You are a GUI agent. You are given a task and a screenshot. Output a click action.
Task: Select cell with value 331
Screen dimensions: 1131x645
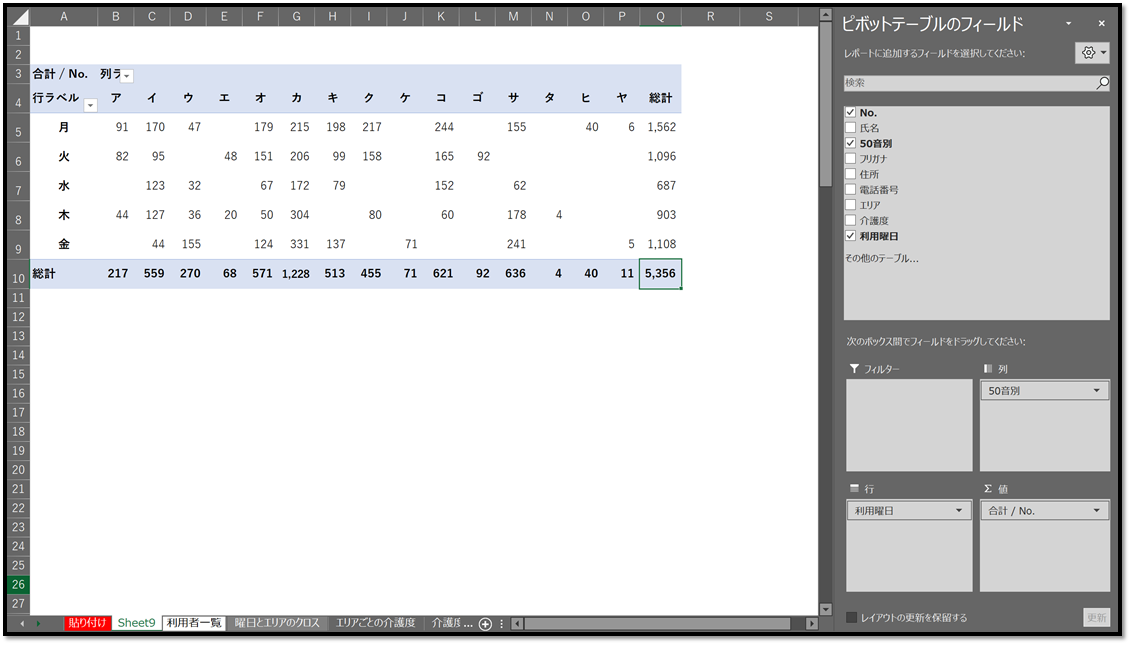pos(296,245)
